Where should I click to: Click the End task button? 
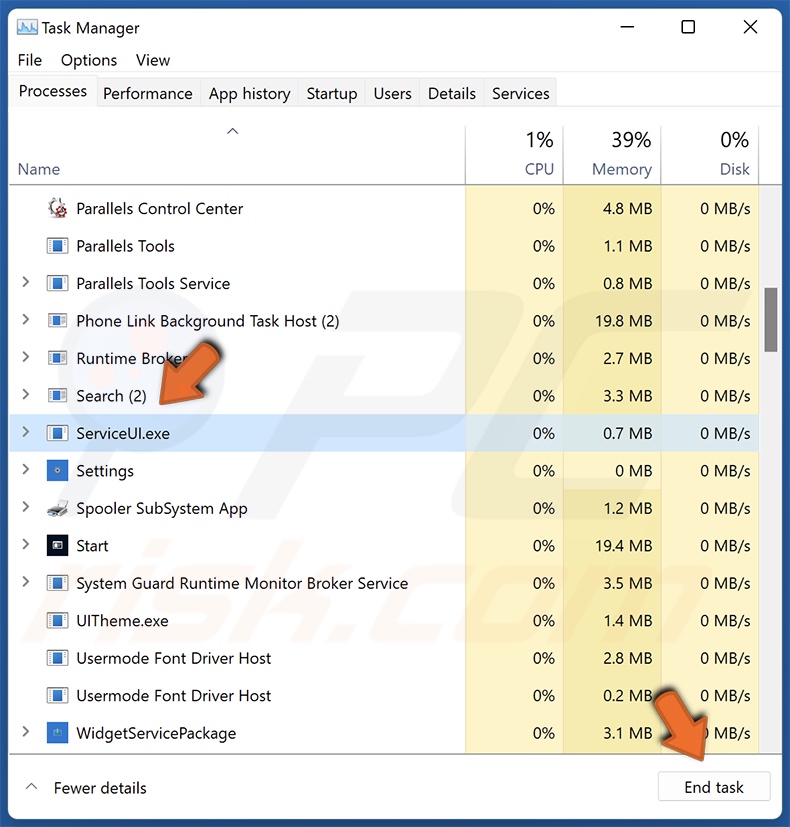[x=714, y=787]
